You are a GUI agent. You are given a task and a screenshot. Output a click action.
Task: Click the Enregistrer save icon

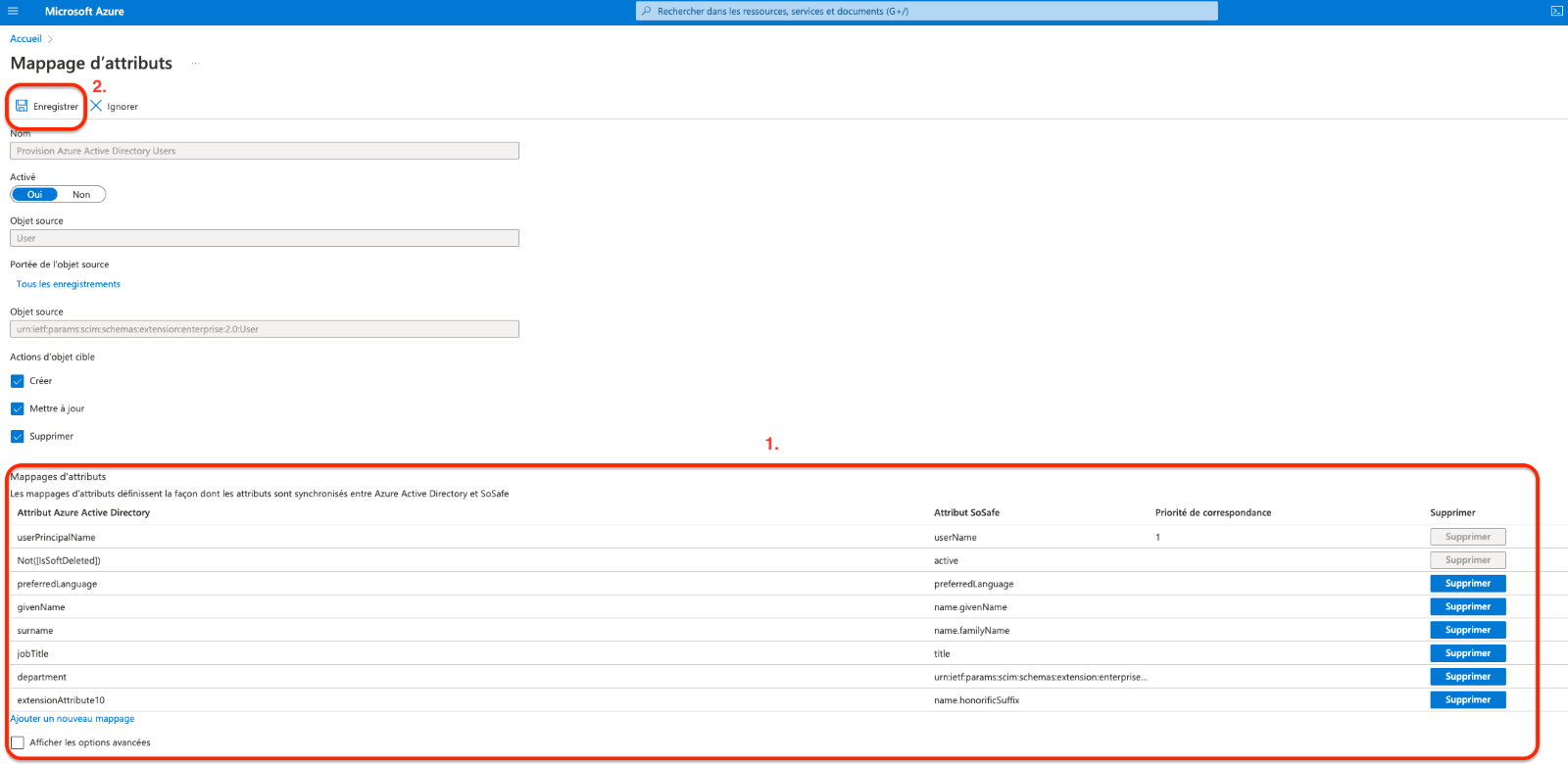click(x=22, y=106)
